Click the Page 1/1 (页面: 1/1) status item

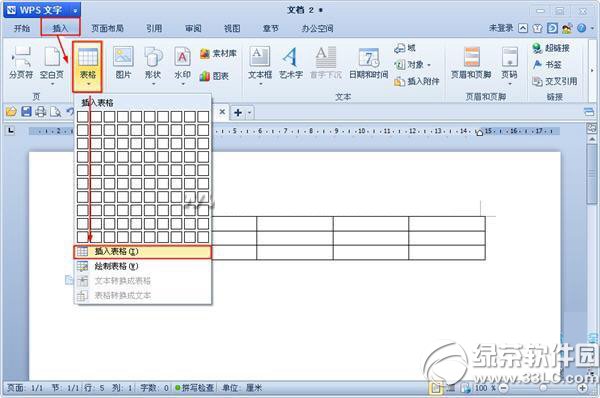tap(25, 388)
